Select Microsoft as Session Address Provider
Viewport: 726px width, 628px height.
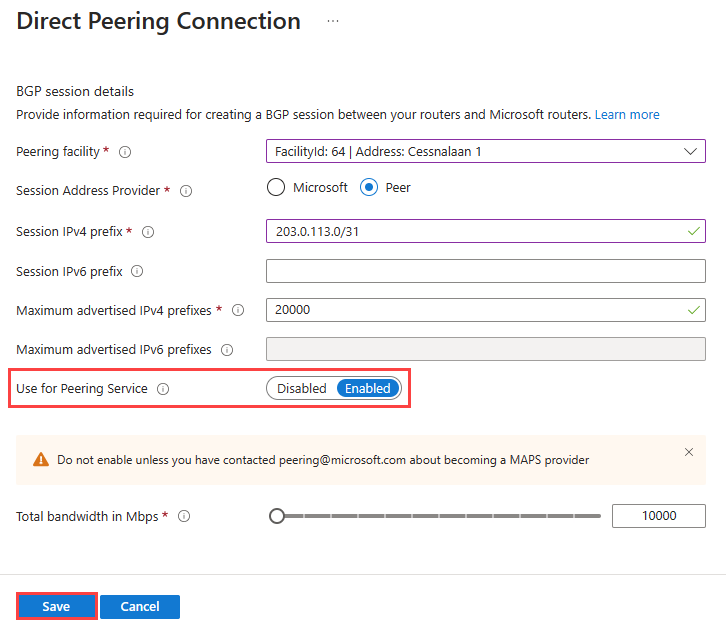(x=276, y=187)
